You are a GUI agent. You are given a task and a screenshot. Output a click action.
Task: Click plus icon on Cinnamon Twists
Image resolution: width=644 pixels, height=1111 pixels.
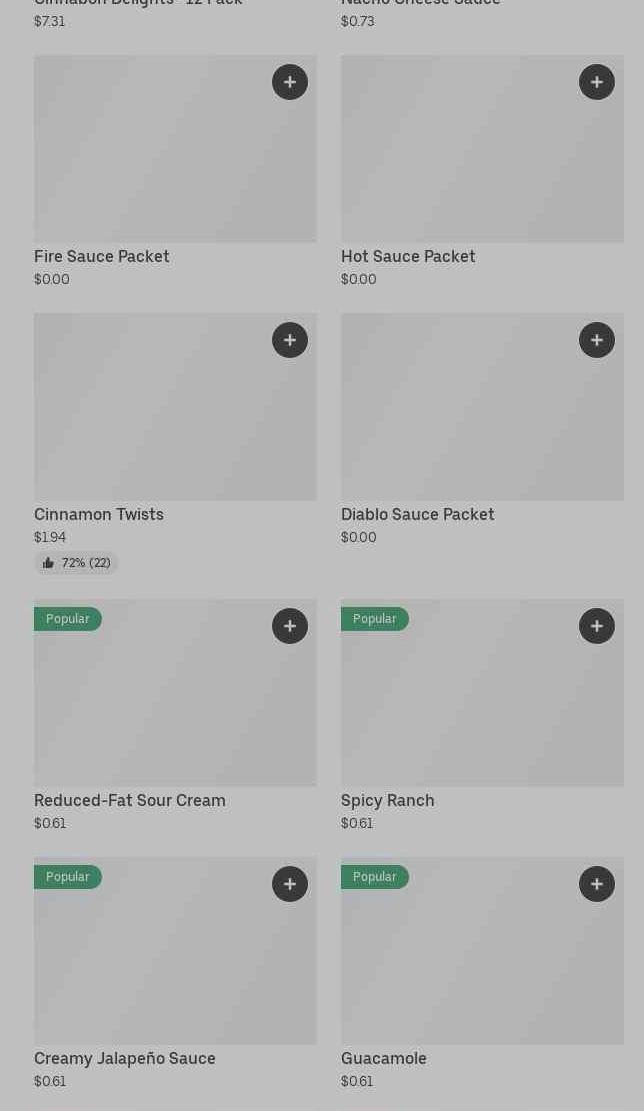point(290,340)
